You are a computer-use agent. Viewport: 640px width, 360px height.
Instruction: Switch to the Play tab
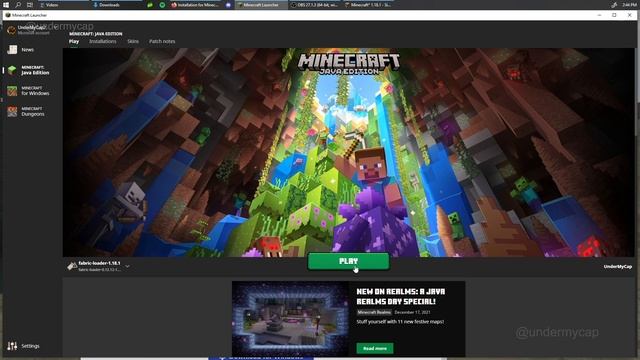[74, 41]
